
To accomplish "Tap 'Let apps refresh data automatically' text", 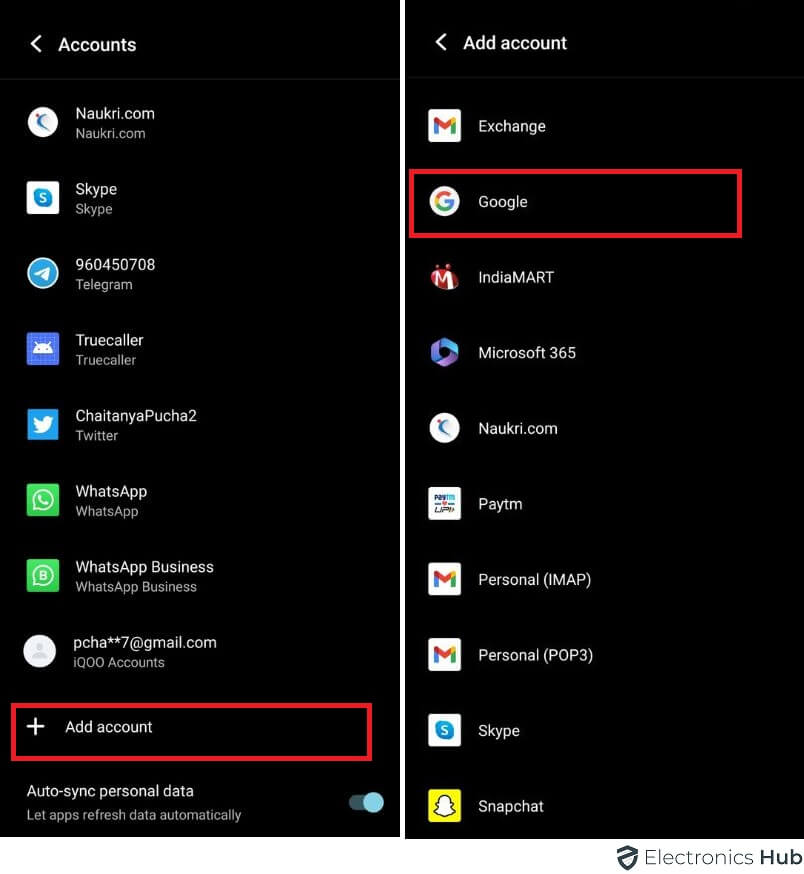I will (134, 815).
